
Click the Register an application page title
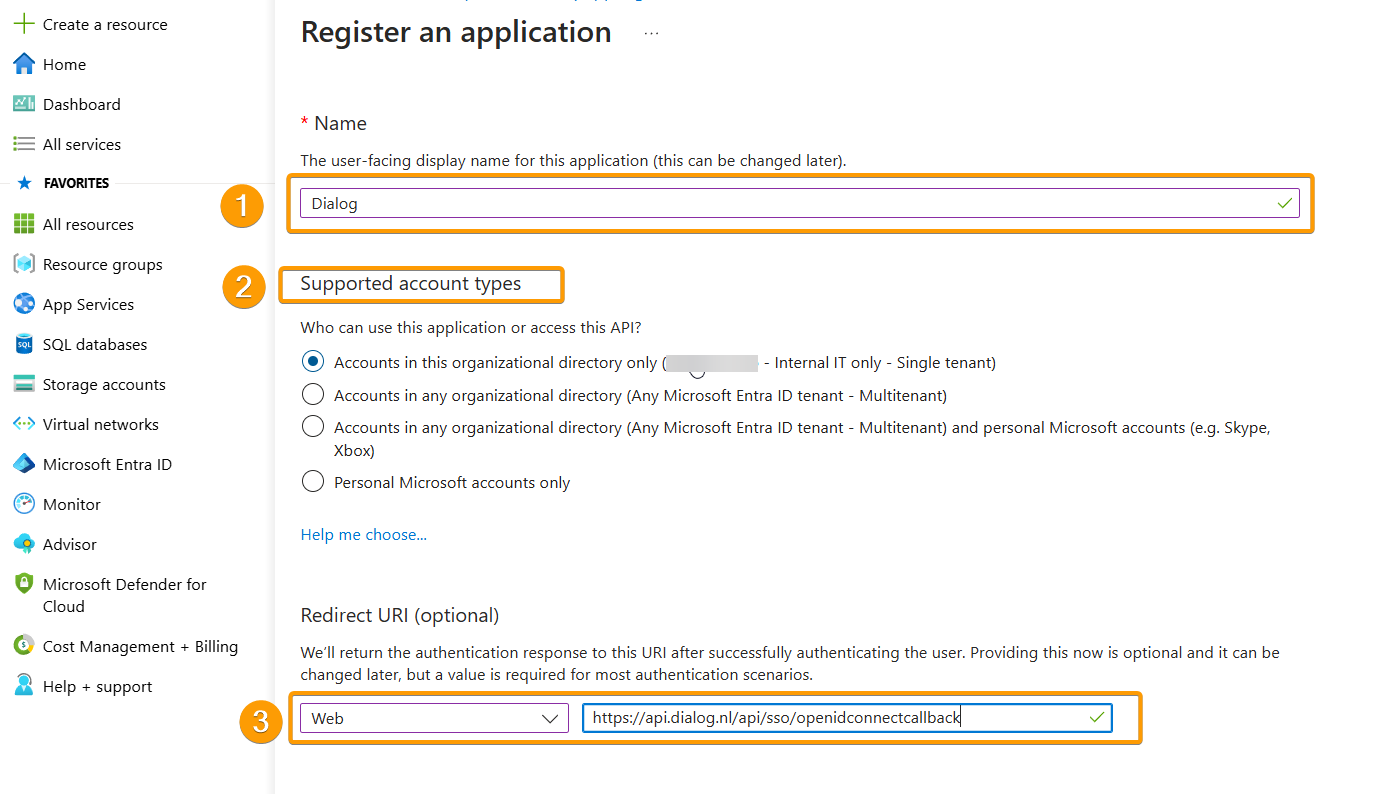coord(456,32)
